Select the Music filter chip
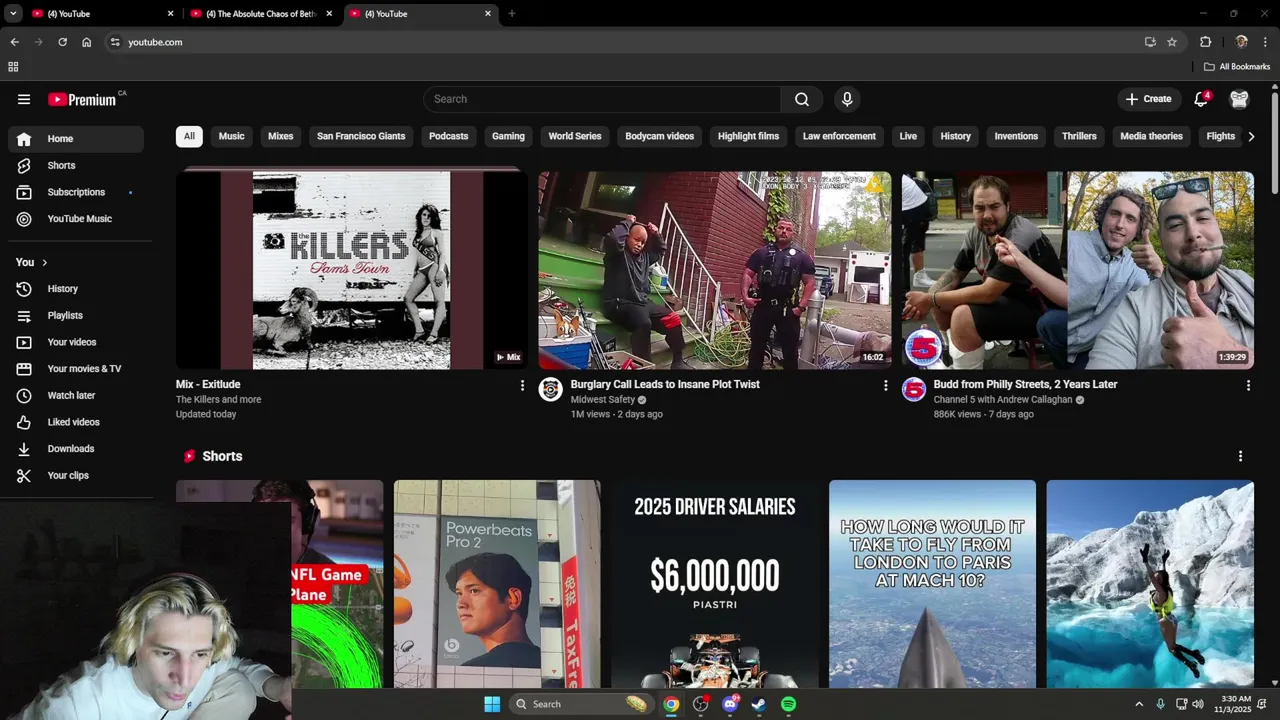1280x720 pixels. 231,136
